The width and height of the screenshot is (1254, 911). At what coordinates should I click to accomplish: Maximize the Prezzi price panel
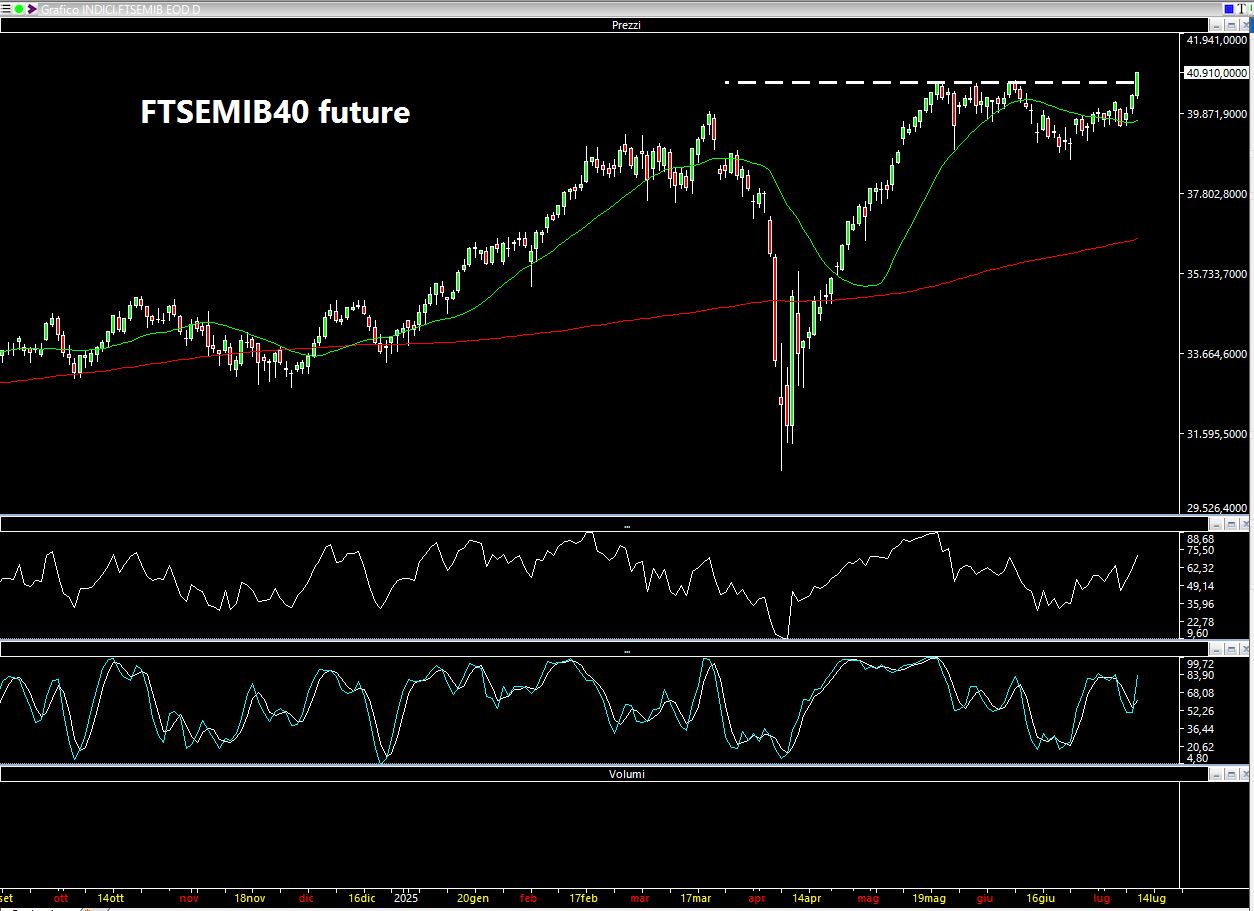click(x=1232, y=25)
